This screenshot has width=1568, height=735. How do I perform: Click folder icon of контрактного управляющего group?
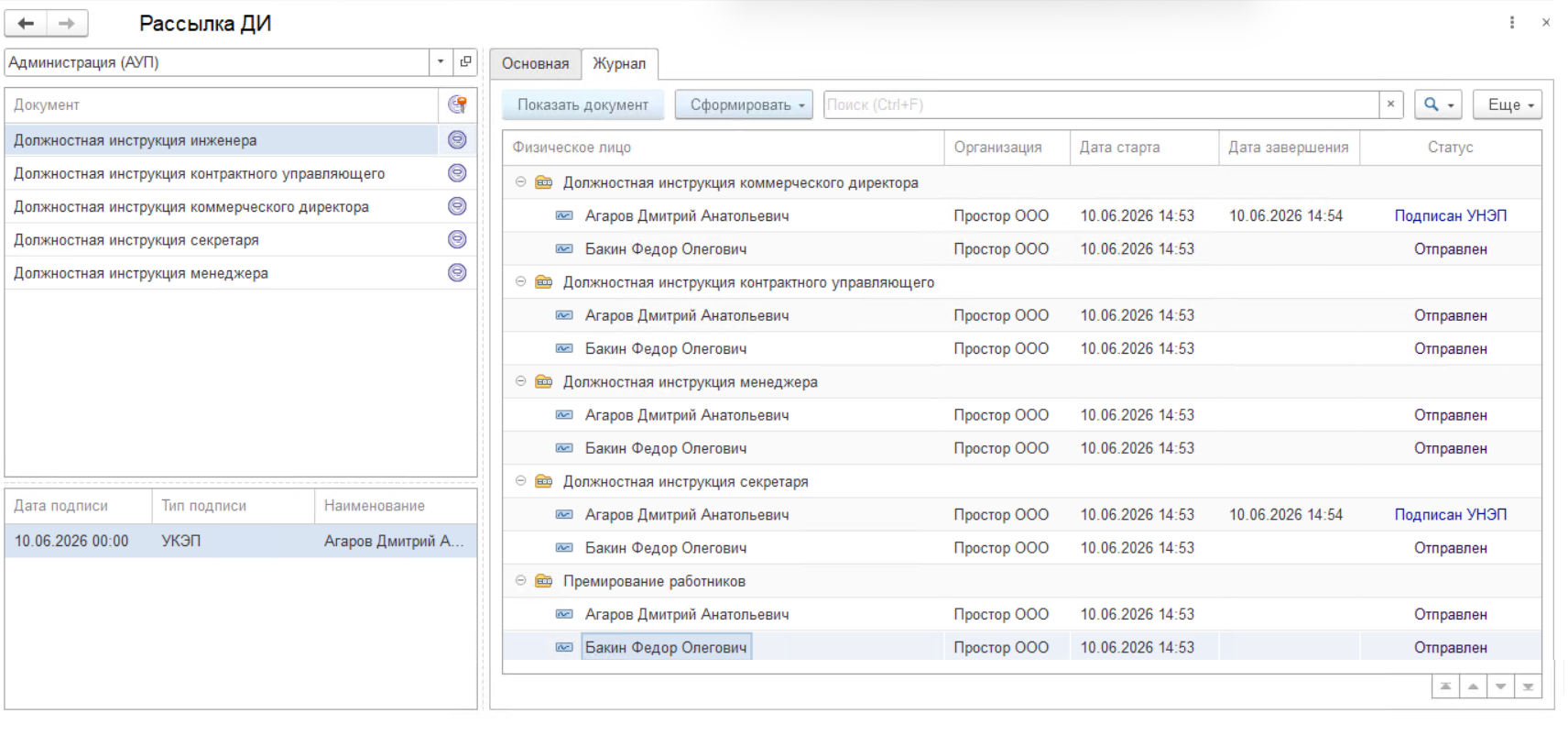click(x=544, y=282)
